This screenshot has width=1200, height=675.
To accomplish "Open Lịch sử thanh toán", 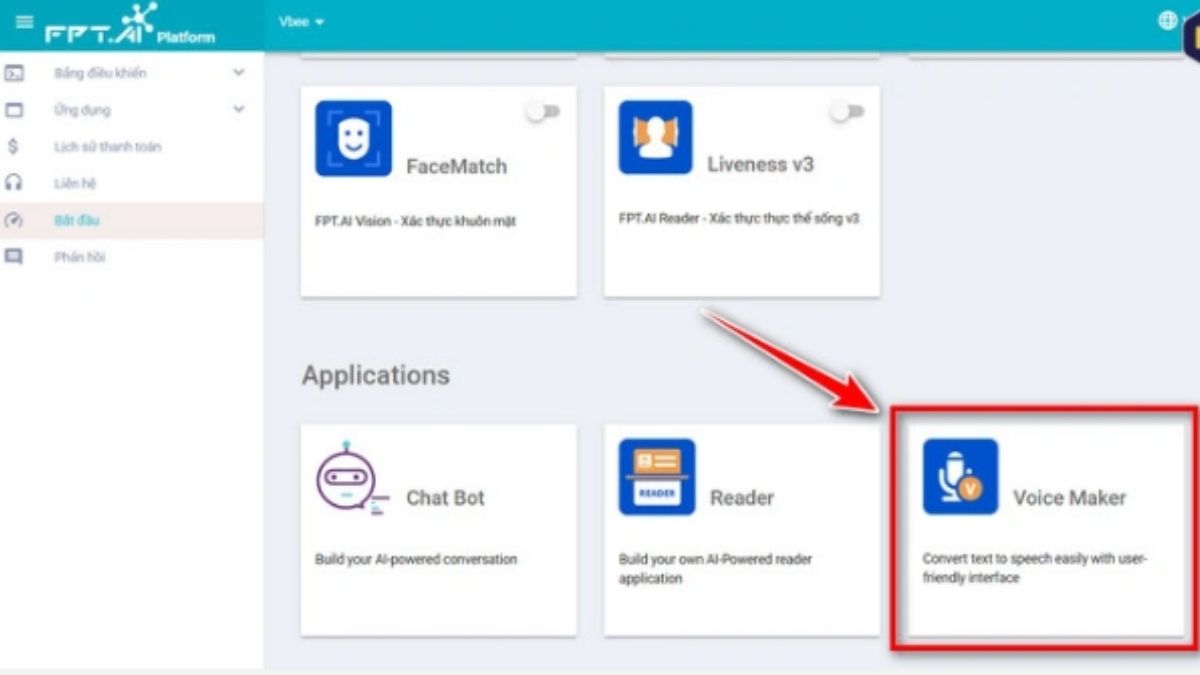I will coord(107,147).
